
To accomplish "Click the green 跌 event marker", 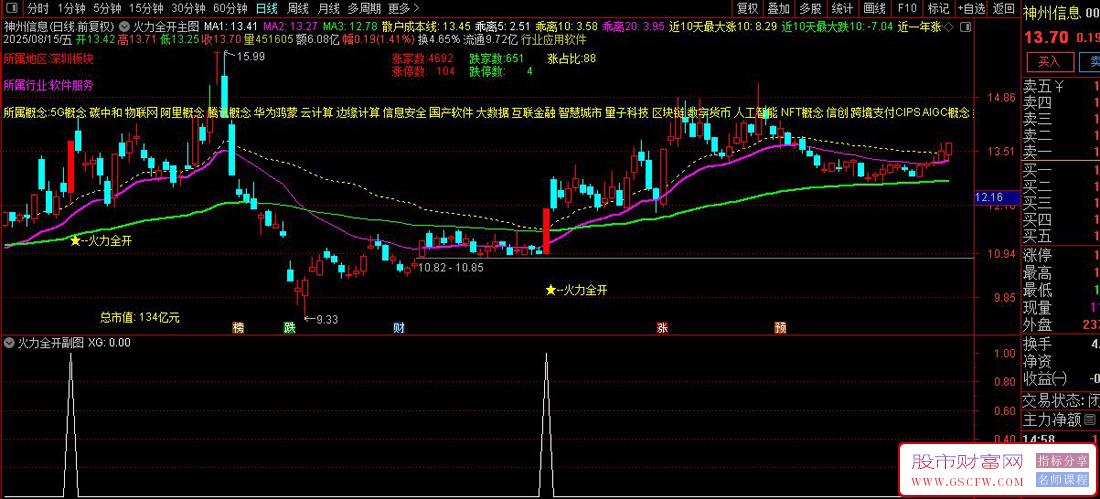I will [x=289, y=327].
